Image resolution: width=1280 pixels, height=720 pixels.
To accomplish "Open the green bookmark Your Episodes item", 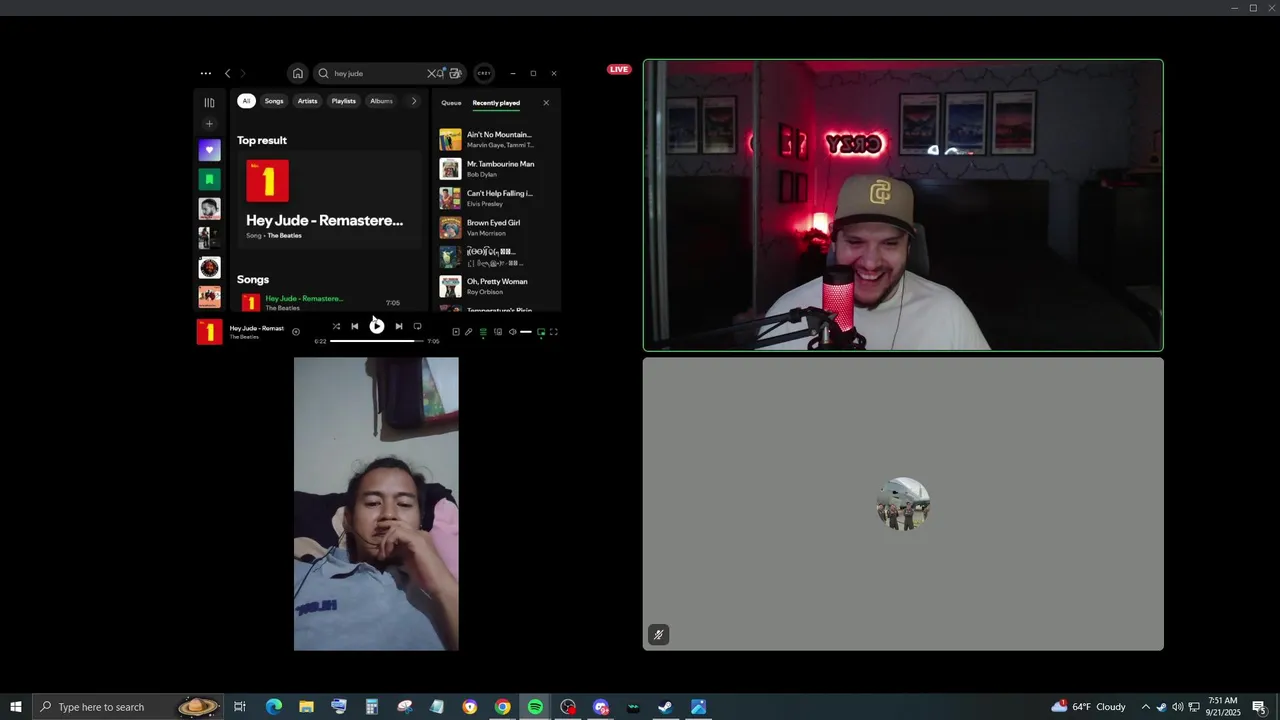I will pos(209,179).
